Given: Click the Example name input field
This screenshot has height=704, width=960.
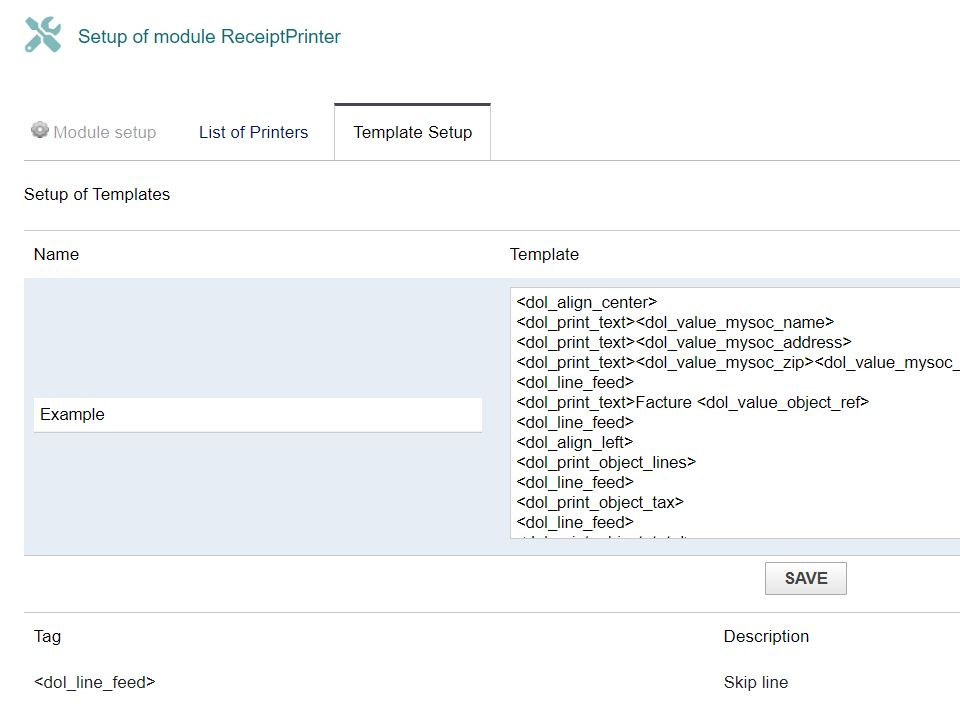Looking at the screenshot, I should [257, 414].
